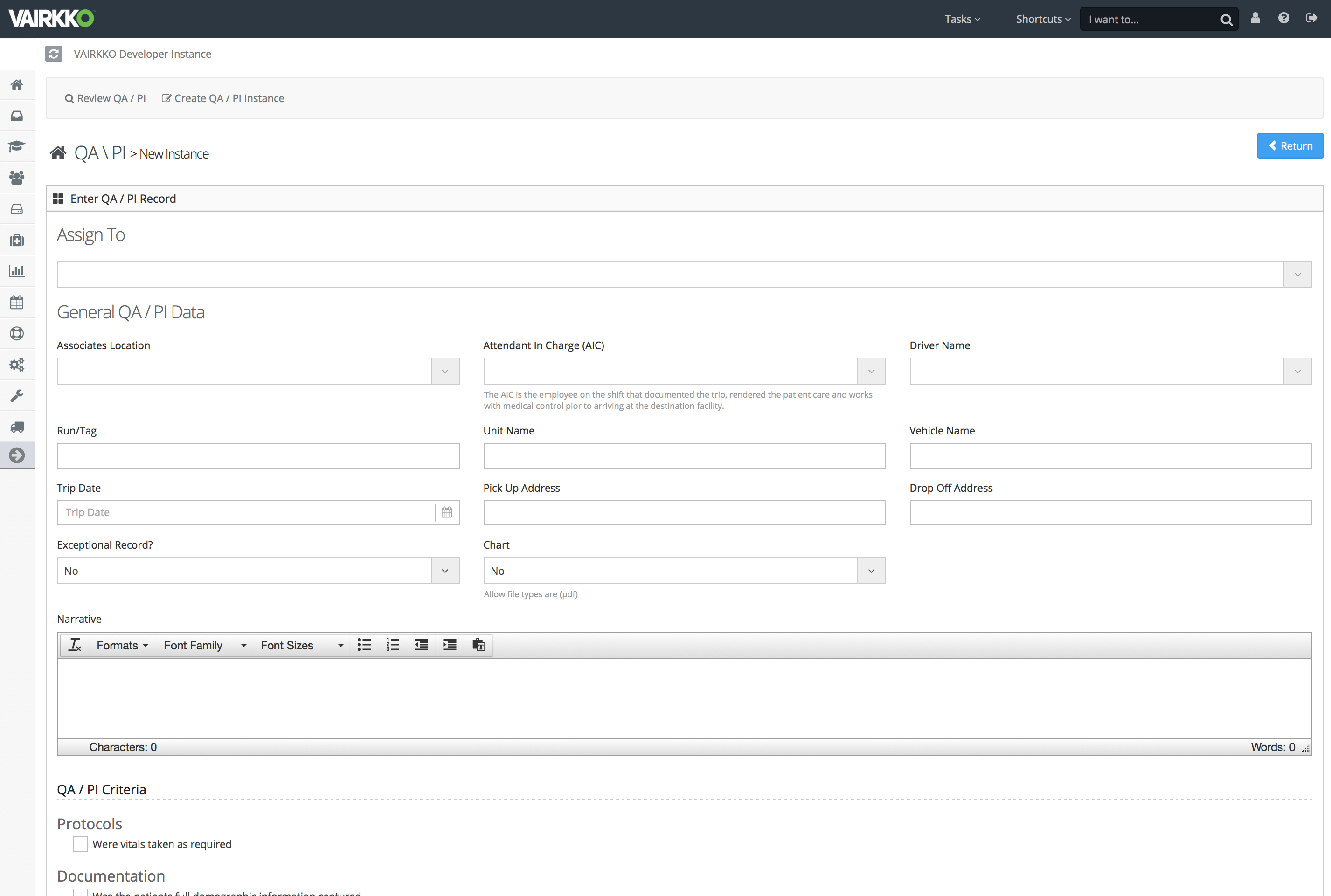The width and height of the screenshot is (1331, 896).
Task: Click the bar chart reports icon
Action: coord(17,270)
